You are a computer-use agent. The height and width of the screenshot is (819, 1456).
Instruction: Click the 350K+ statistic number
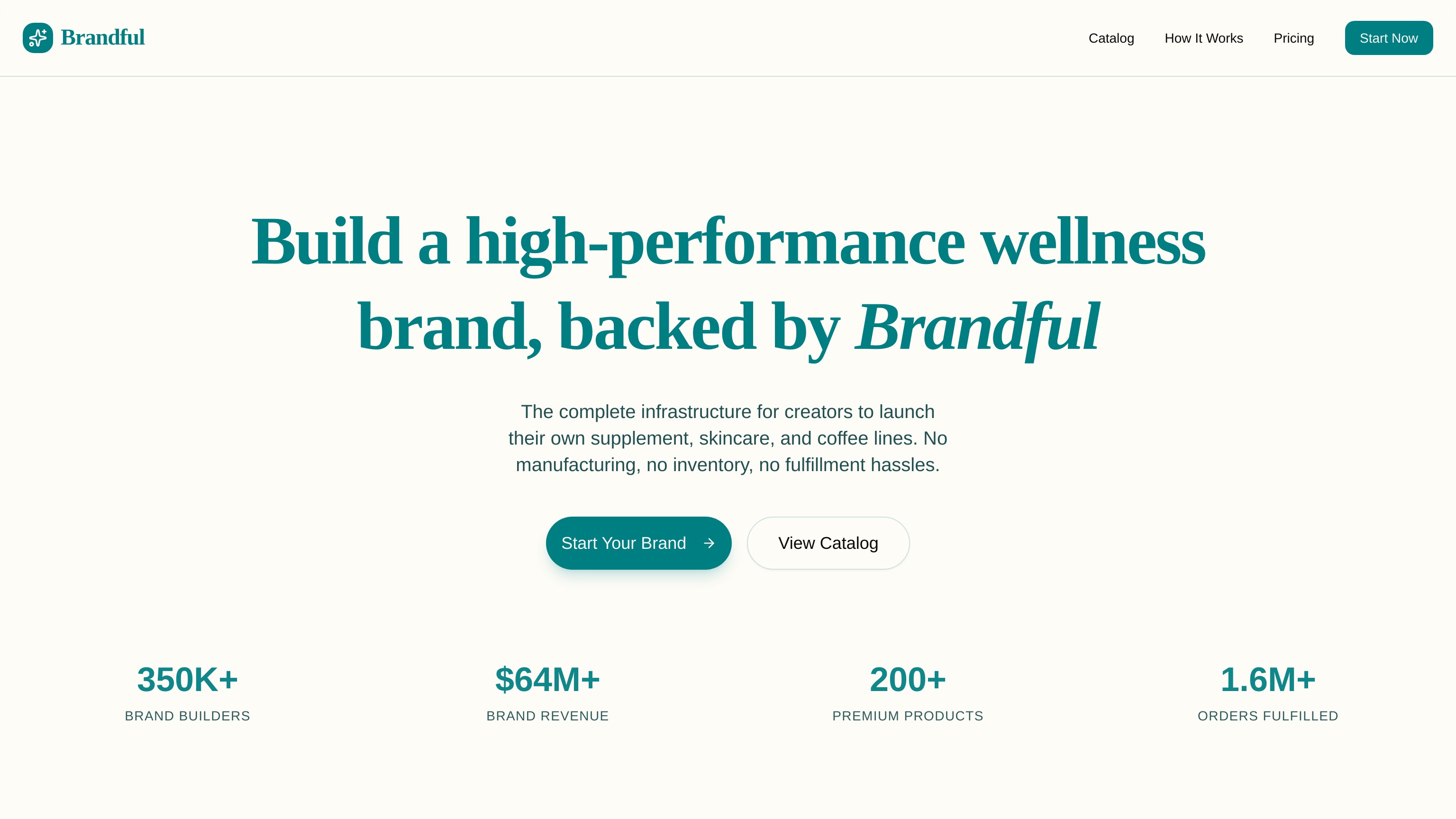(x=187, y=679)
